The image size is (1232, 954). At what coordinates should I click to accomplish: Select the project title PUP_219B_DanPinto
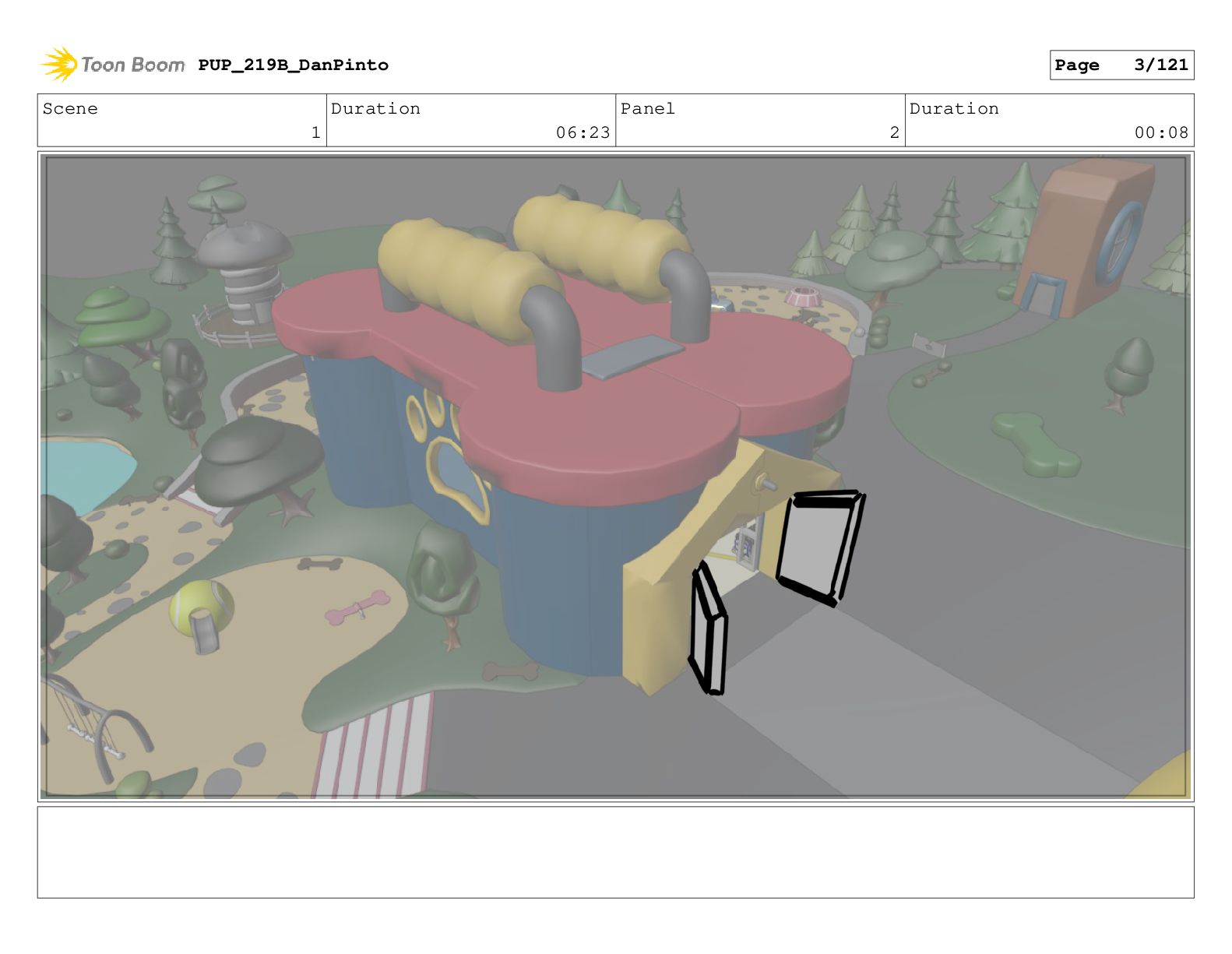click(x=293, y=65)
